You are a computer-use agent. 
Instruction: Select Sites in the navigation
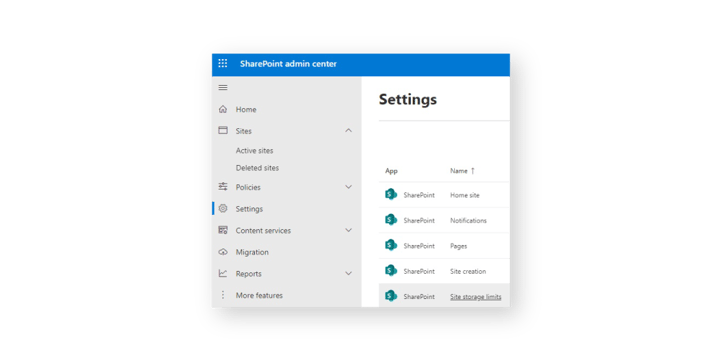(x=244, y=131)
